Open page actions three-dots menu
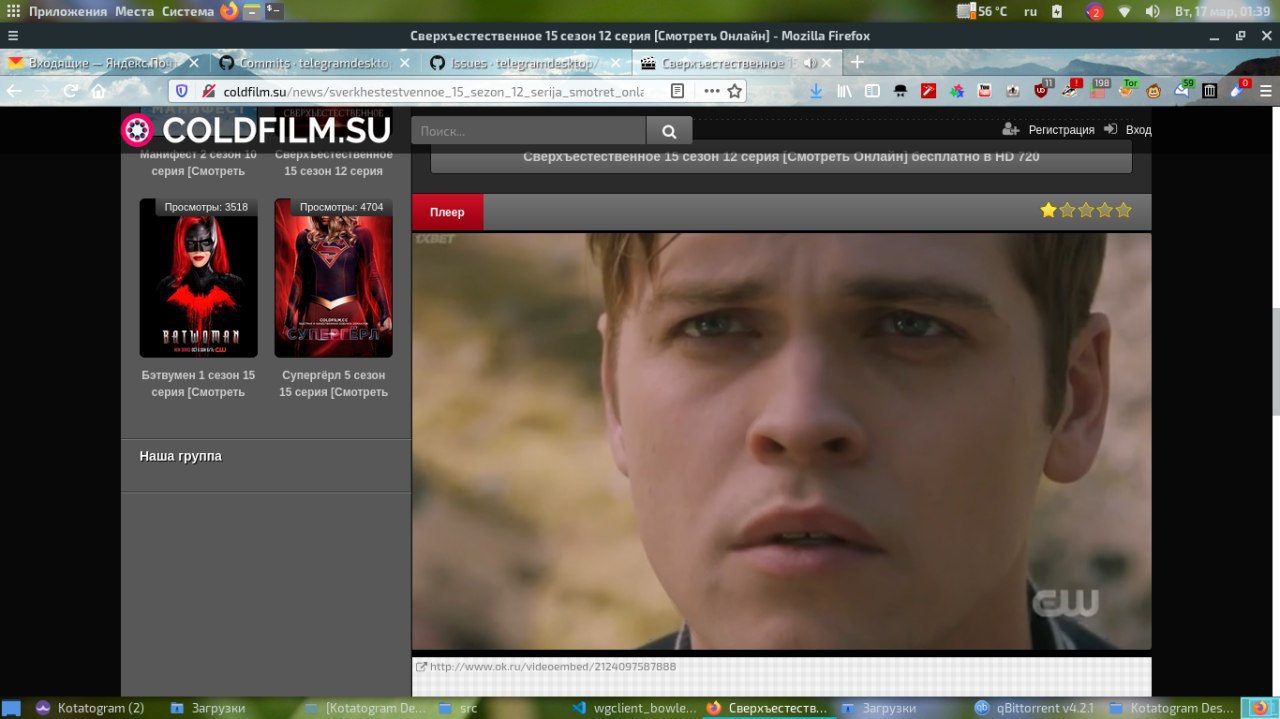This screenshot has height=719, width=1280. click(711, 91)
